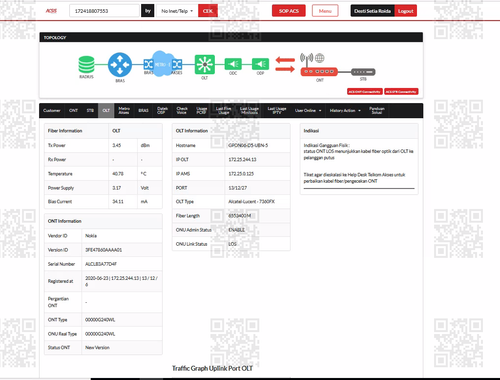Image resolution: width=500 pixels, height=380 pixels.
Task: Select the active OLT tab
Action: (106, 111)
